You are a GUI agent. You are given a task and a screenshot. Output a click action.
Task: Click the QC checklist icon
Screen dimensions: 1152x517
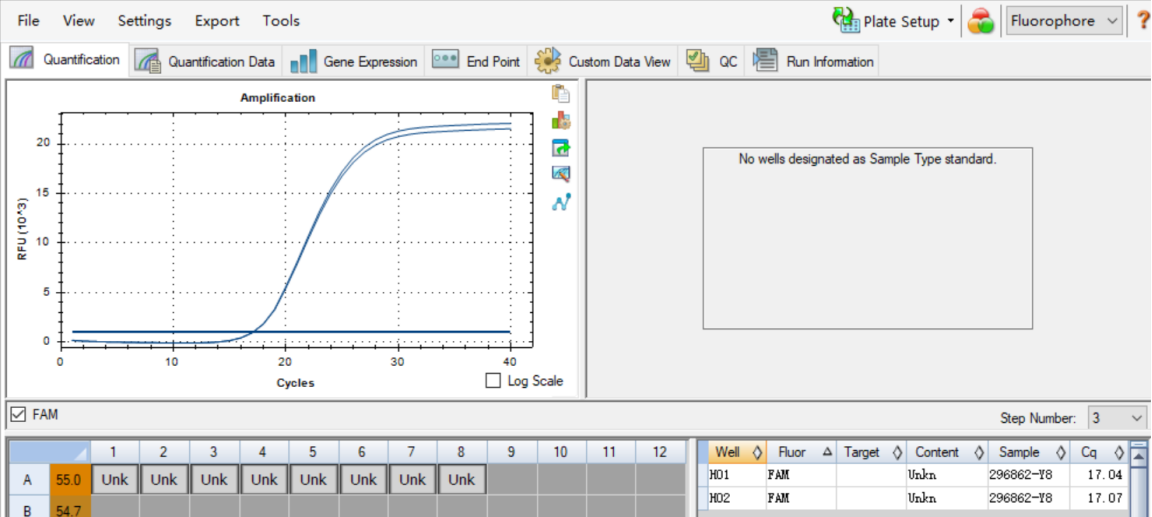(697, 61)
